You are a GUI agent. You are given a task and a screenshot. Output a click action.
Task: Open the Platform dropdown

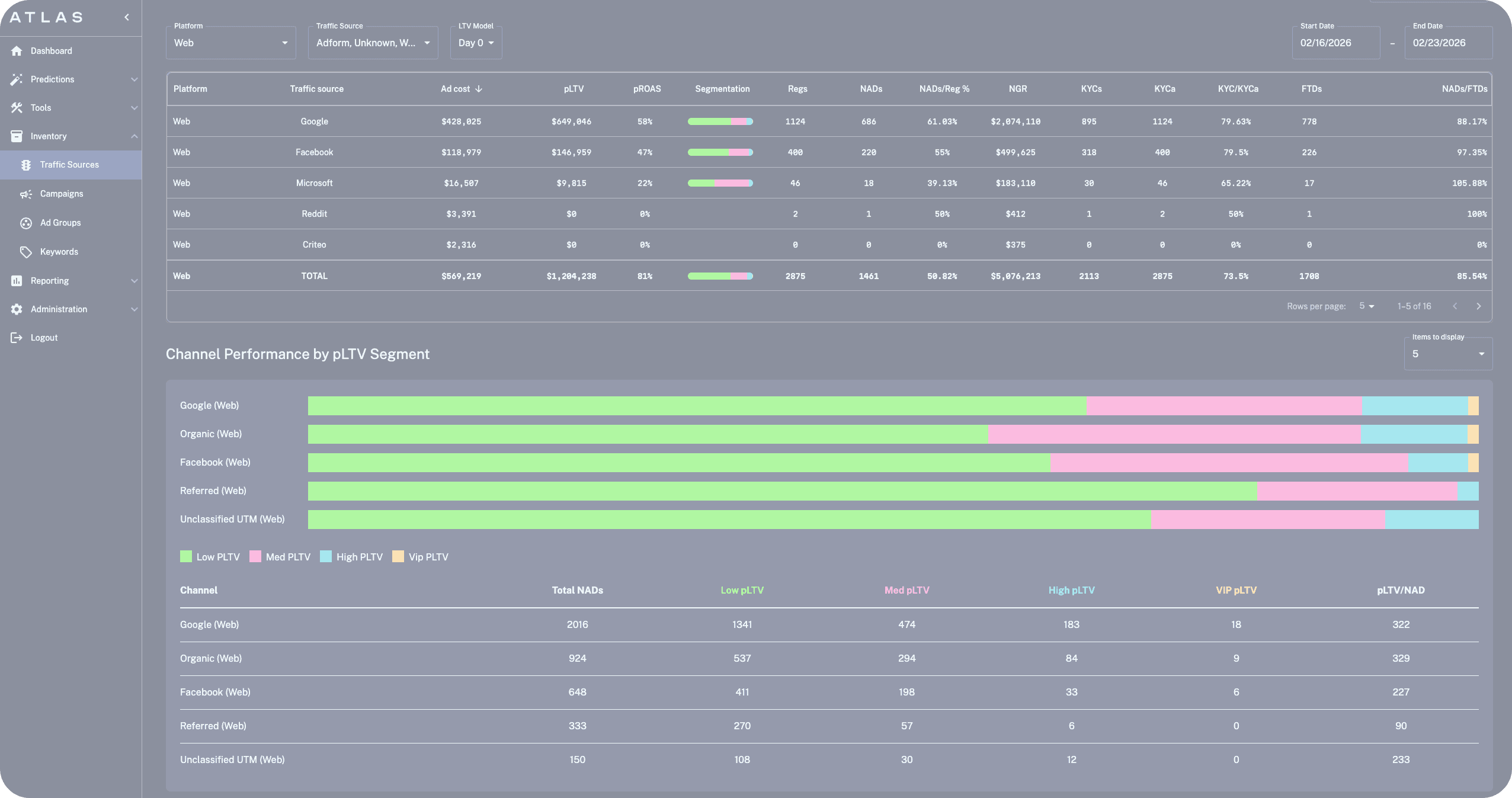[x=230, y=43]
